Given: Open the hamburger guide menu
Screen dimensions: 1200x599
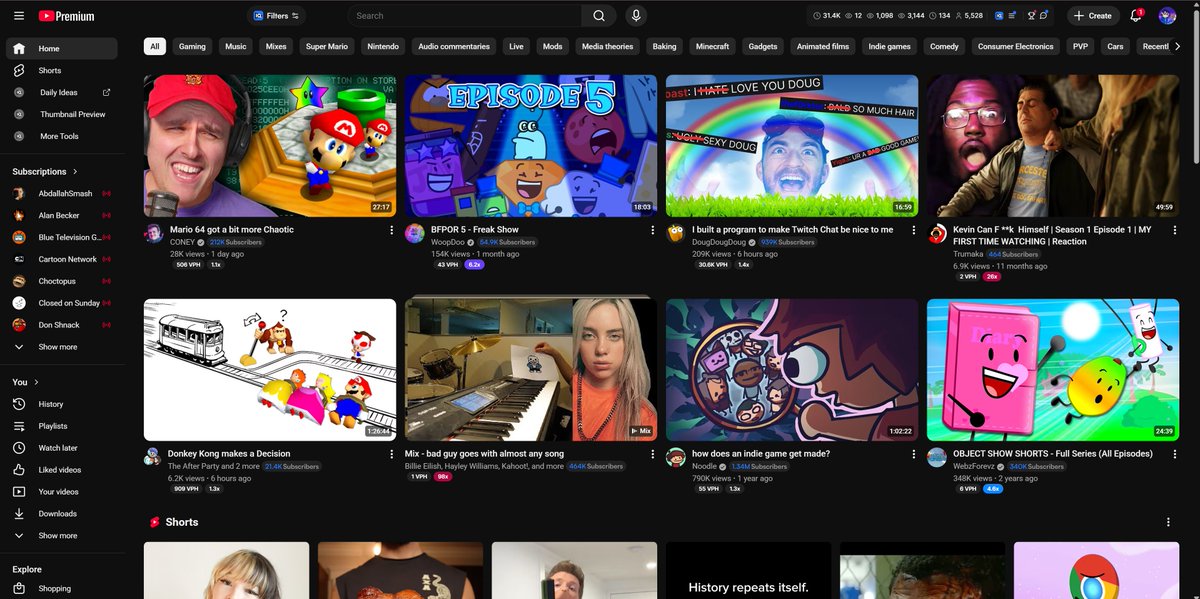Looking at the screenshot, I should click(19, 16).
